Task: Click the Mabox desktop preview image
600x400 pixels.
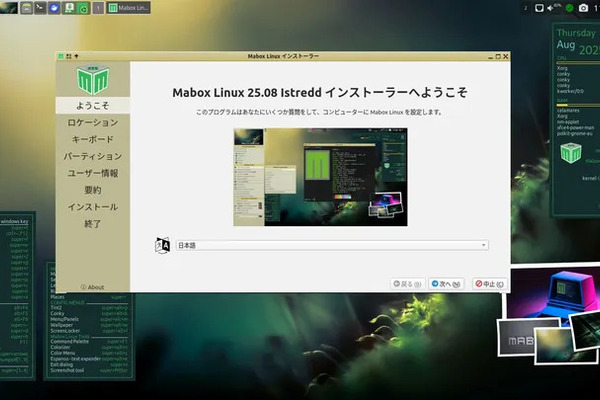Action: pos(319,176)
